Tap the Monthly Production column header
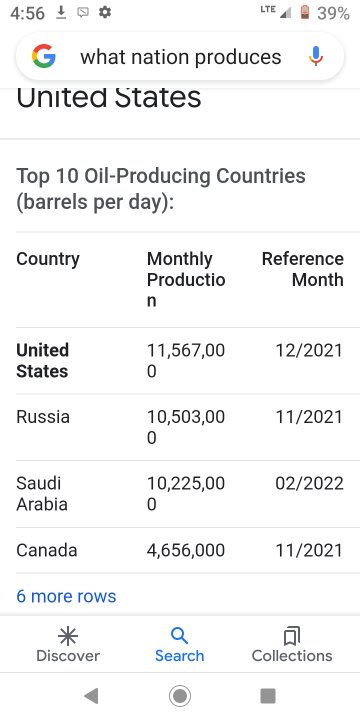The width and height of the screenshot is (360, 720). pyautogui.click(x=186, y=280)
